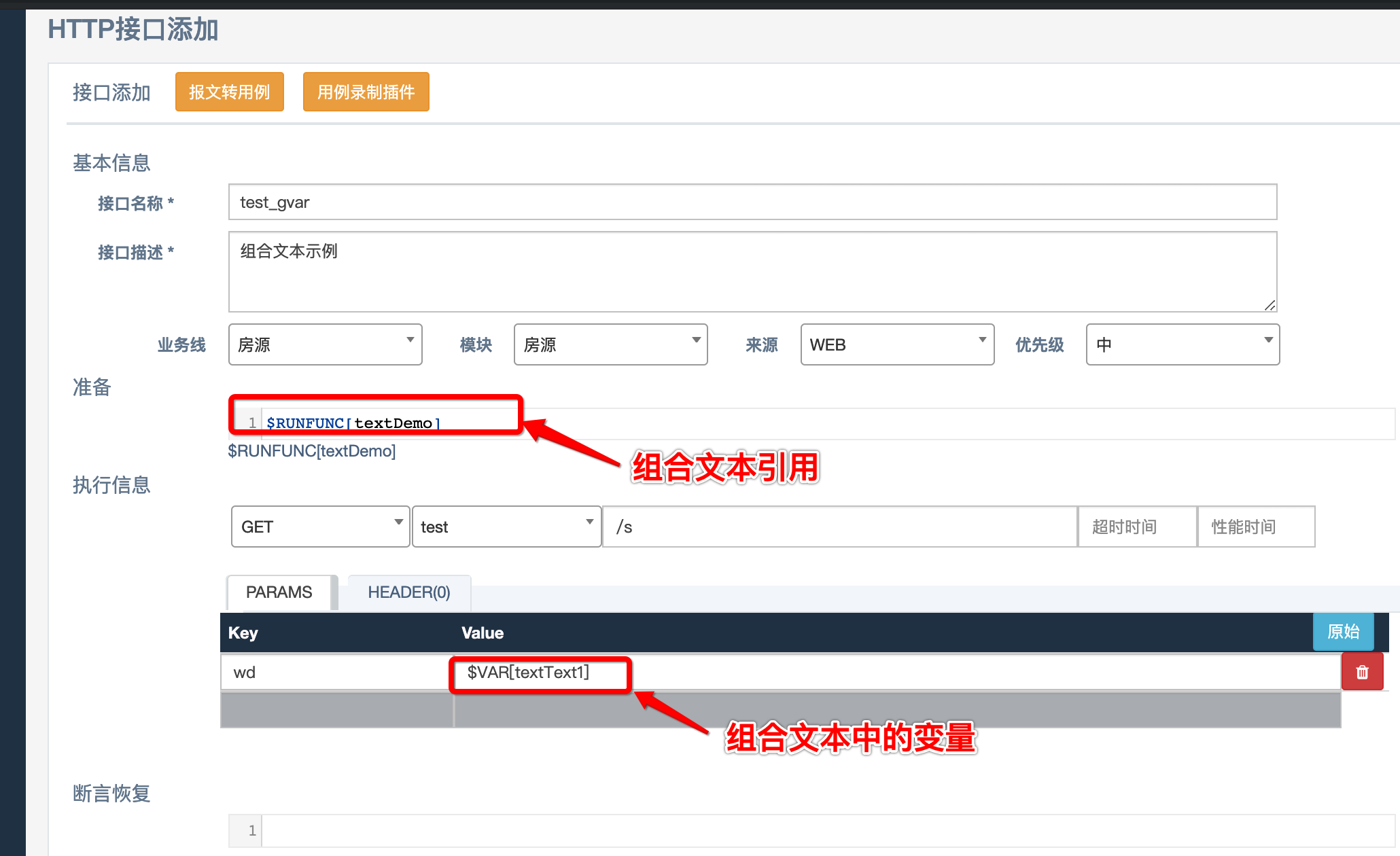Focus the 接口描述 textarea
Viewport: 1400px width, 856px height.
pyautogui.click(x=752, y=272)
